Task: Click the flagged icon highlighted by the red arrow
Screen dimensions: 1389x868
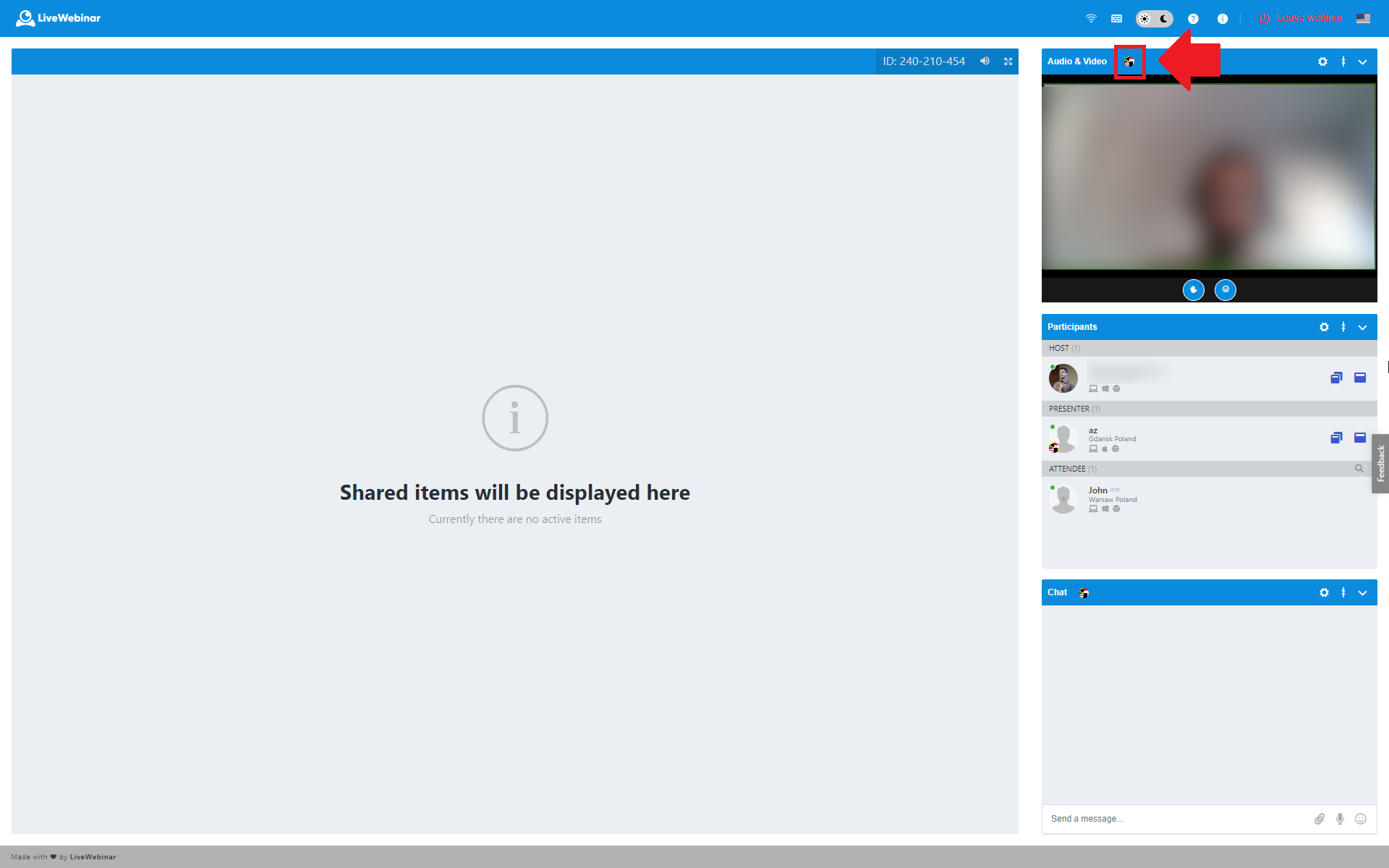Action: pos(1129,62)
